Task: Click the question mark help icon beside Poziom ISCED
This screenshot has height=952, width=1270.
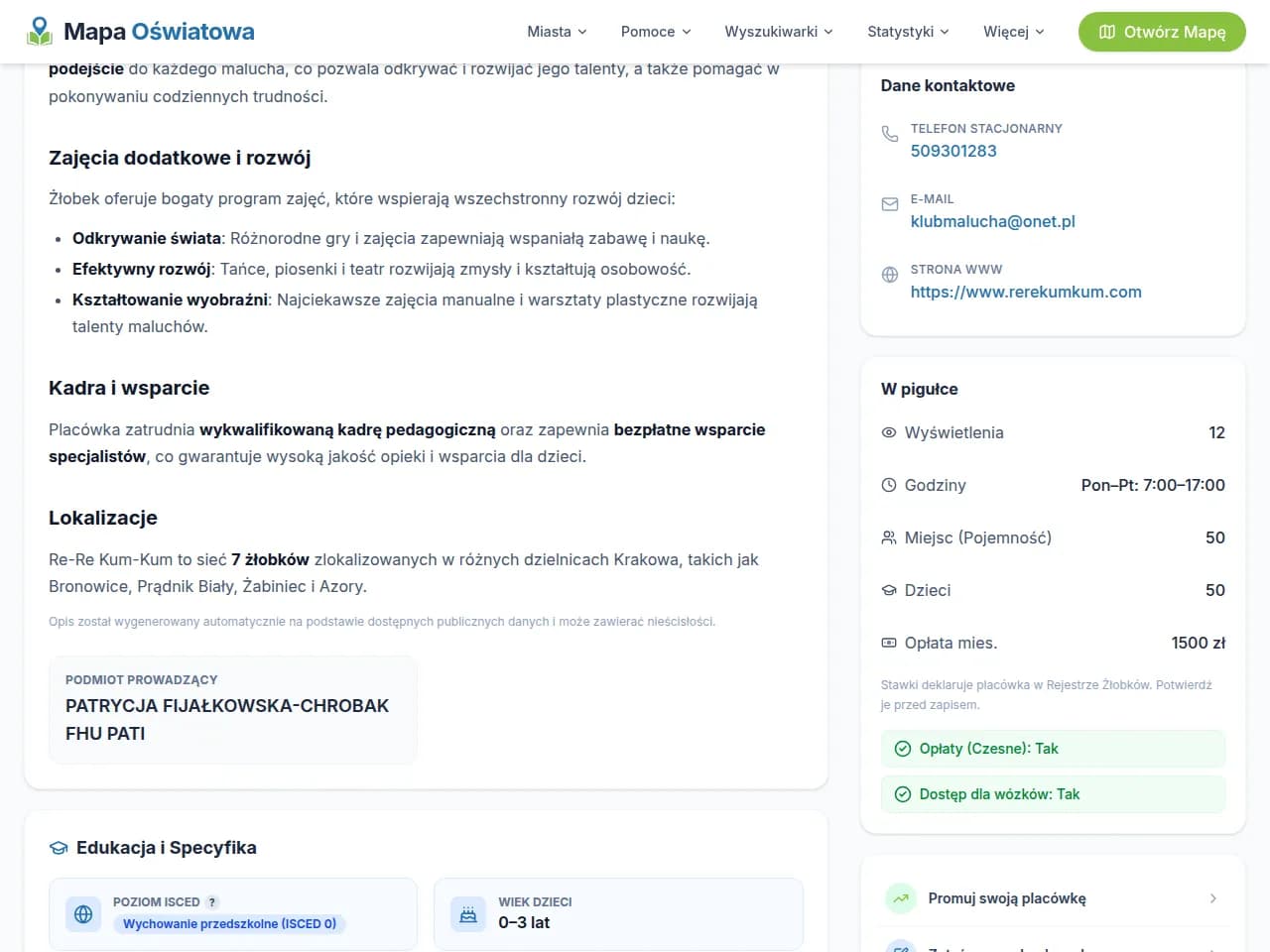Action: [x=212, y=902]
